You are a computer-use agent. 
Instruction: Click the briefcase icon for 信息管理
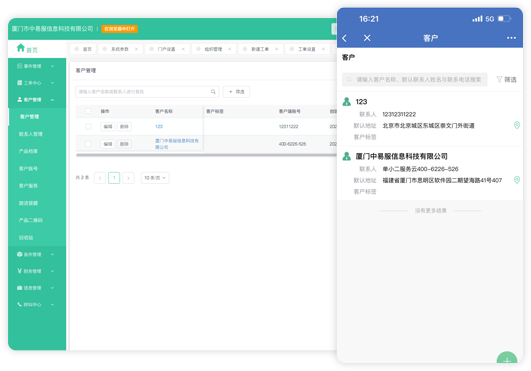click(x=20, y=288)
